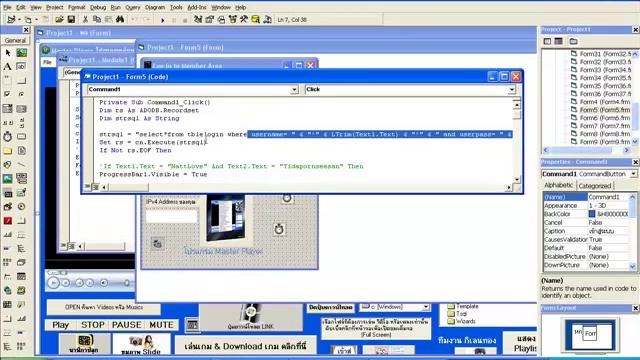Click the Download game button
This screenshot has width=640, height=360.
coord(245,346)
